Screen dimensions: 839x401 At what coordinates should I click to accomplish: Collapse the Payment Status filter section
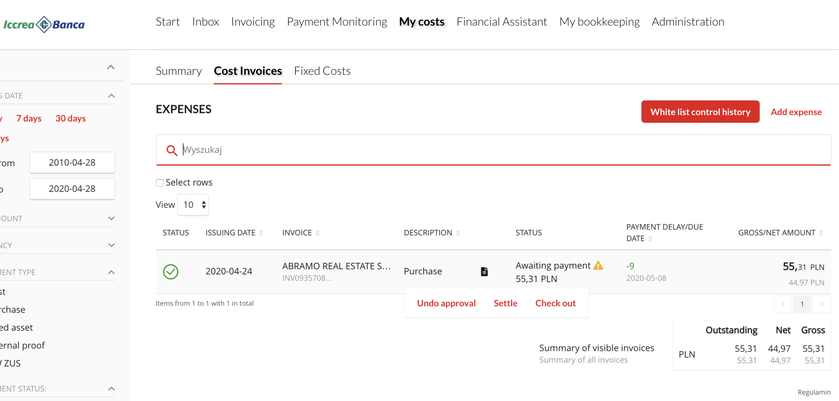coord(111,389)
